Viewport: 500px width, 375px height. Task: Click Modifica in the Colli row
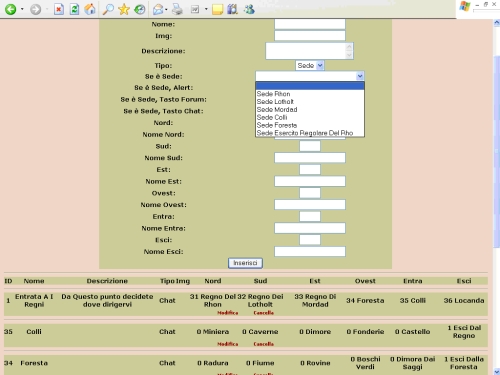(x=228, y=344)
